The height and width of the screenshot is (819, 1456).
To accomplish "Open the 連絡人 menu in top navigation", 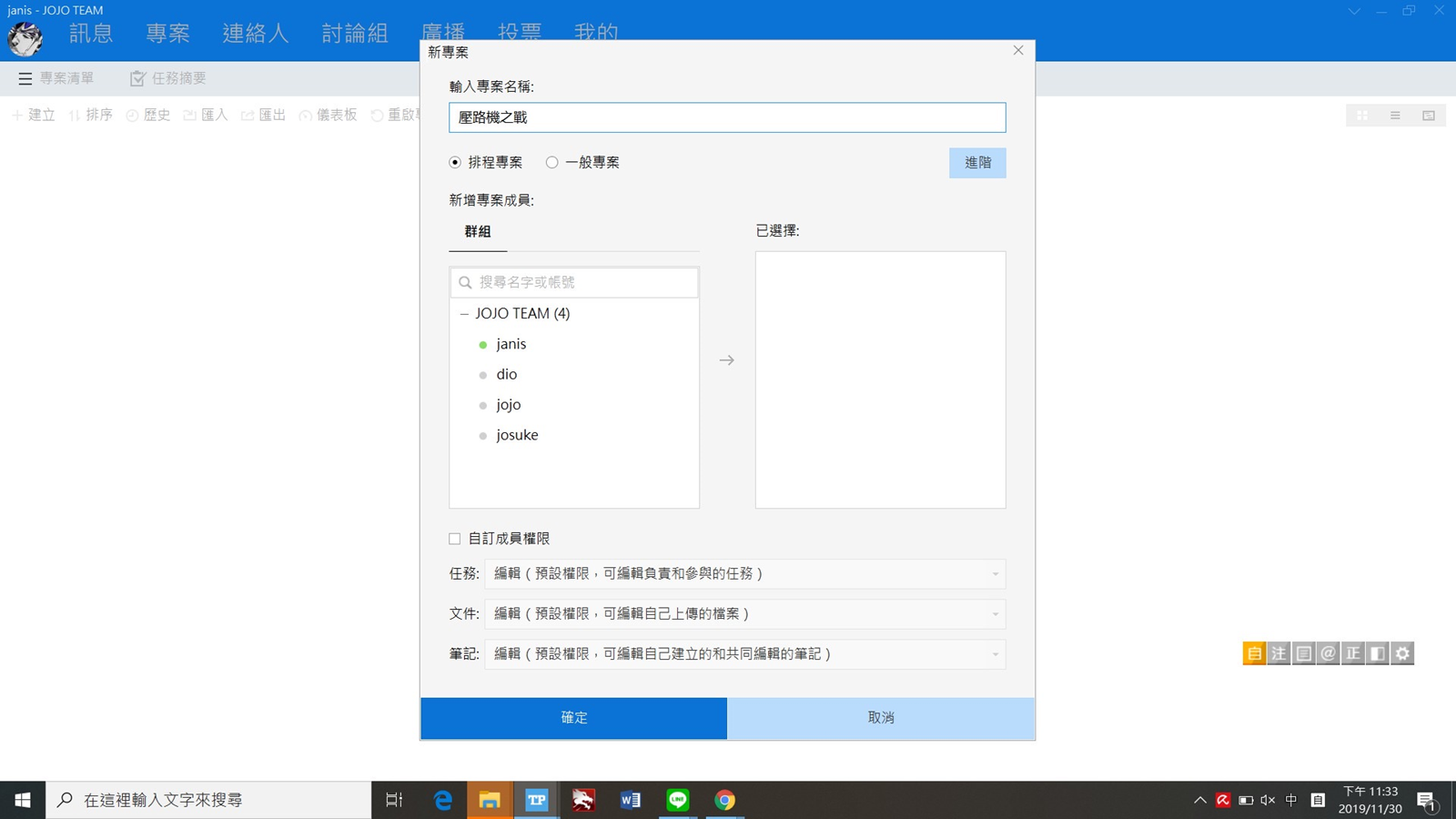I will [255, 34].
